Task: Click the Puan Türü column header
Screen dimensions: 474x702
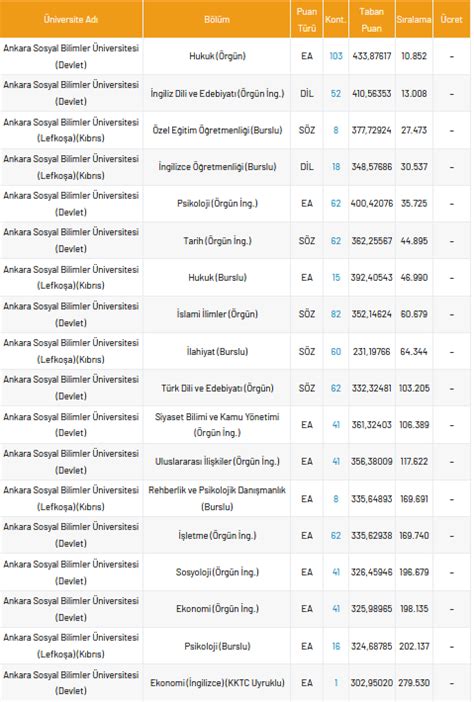Action: (x=307, y=19)
